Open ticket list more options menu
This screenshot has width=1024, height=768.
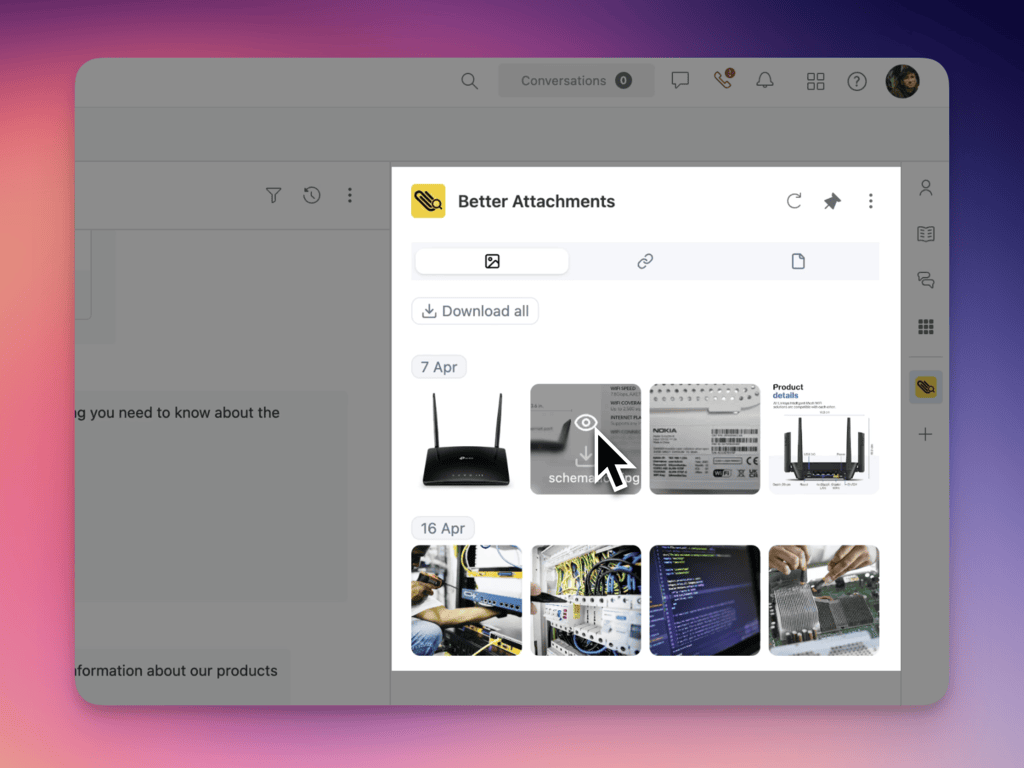coord(349,196)
